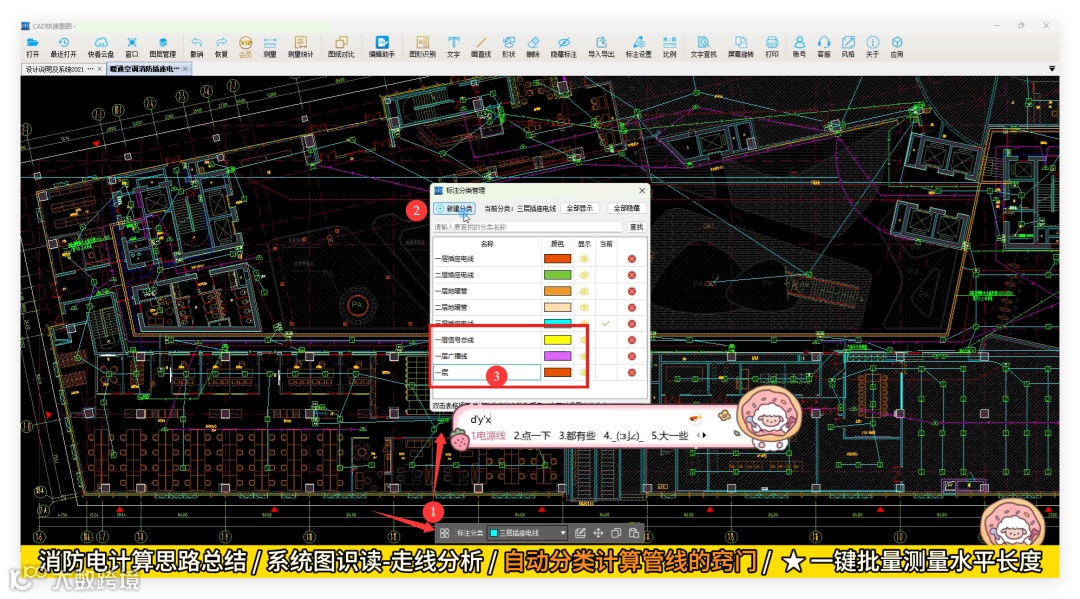Viewport: 1080px width, 599px height.
Task: Click the 窗口 window tool
Action: (x=132, y=47)
